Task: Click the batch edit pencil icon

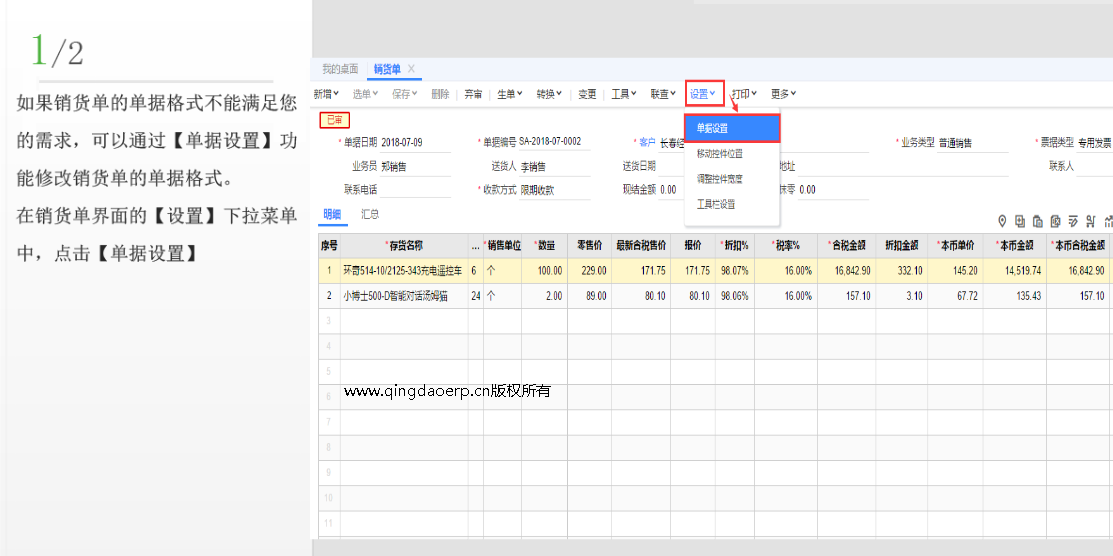Action: point(1073,221)
